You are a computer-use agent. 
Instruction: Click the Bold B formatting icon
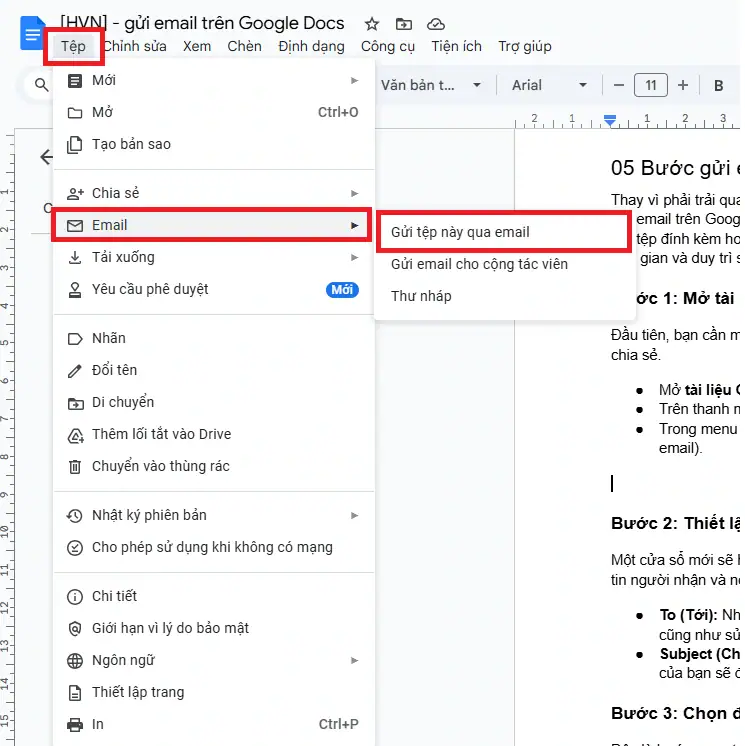[718, 85]
